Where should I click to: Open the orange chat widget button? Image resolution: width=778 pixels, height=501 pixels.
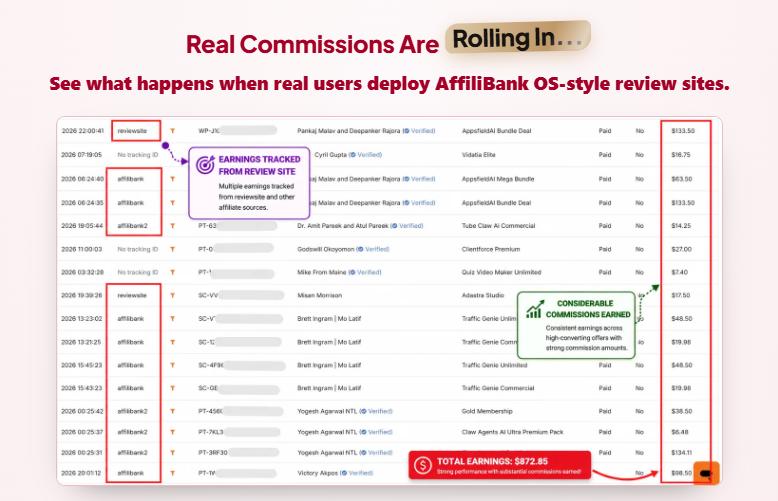(706, 473)
